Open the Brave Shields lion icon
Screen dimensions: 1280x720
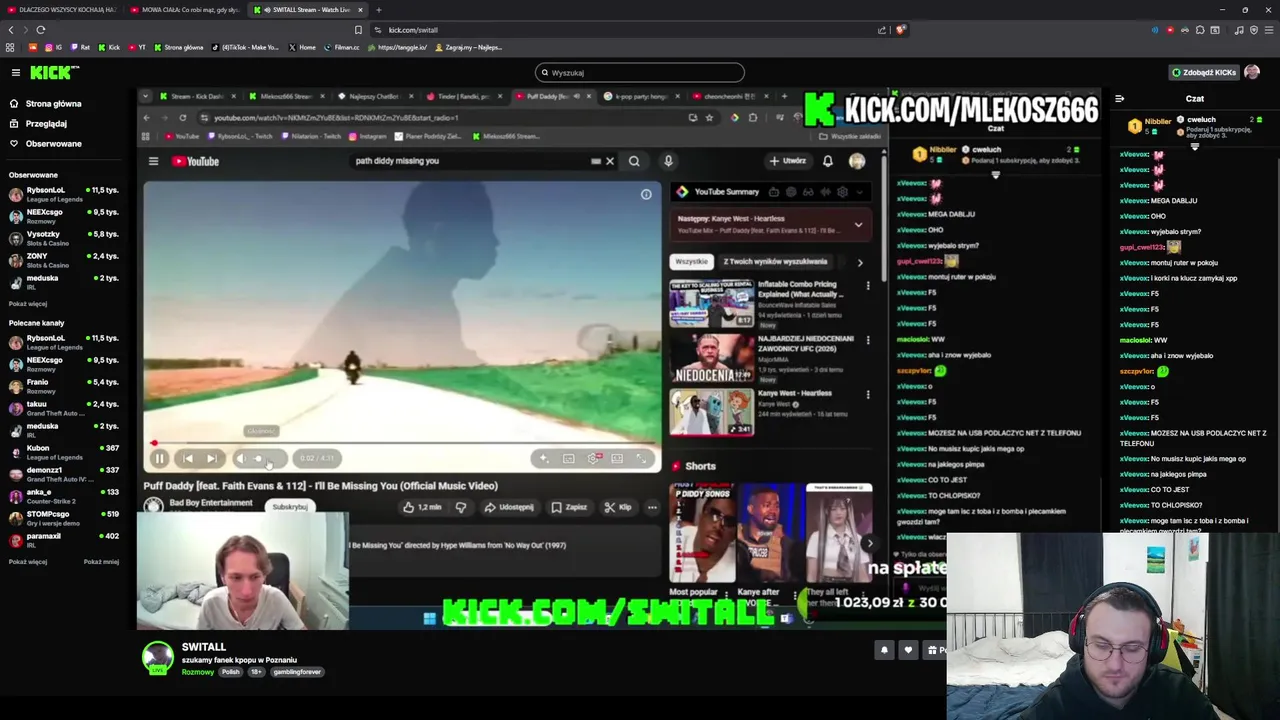[900, 30]
